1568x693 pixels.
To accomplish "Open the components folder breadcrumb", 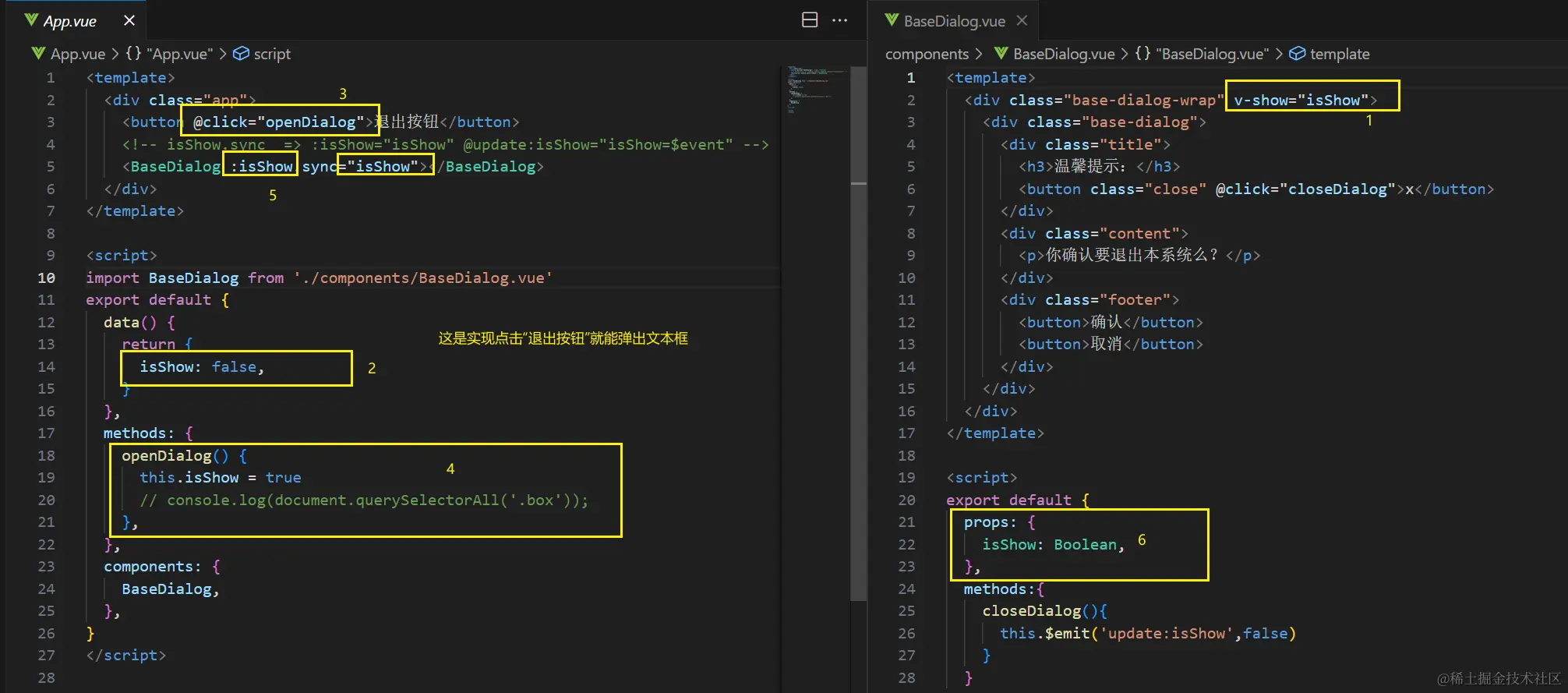I will tap(927, 54).
